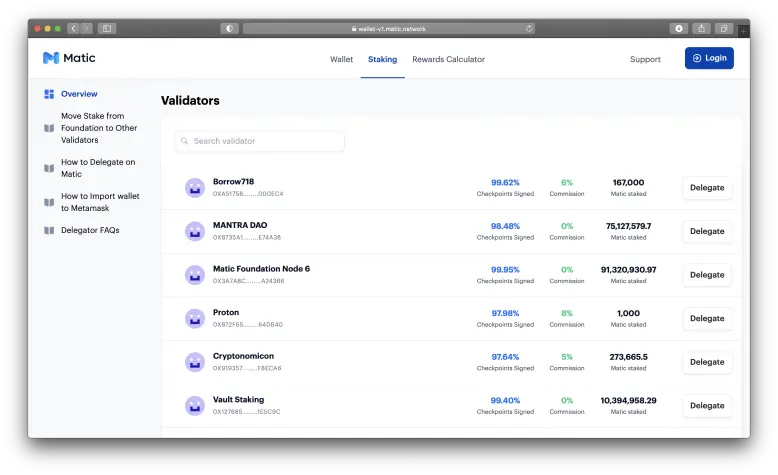Viewport: 778px width, 475px height.
Task: Click the search magnifier icon in validator search
Action: pyautogui.click(x=185, y=141)
